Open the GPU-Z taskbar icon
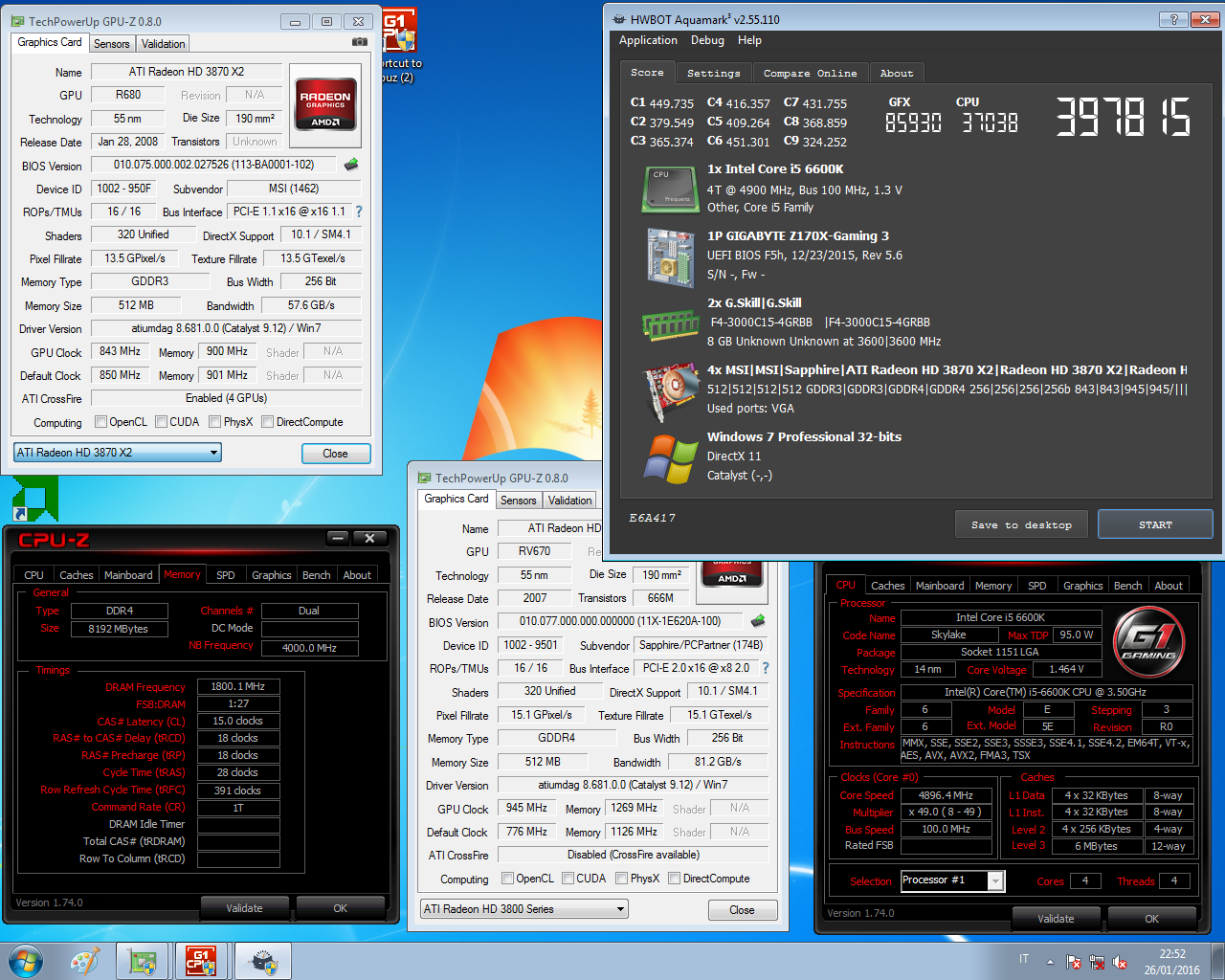The image size is (1225, 980). 143,961
